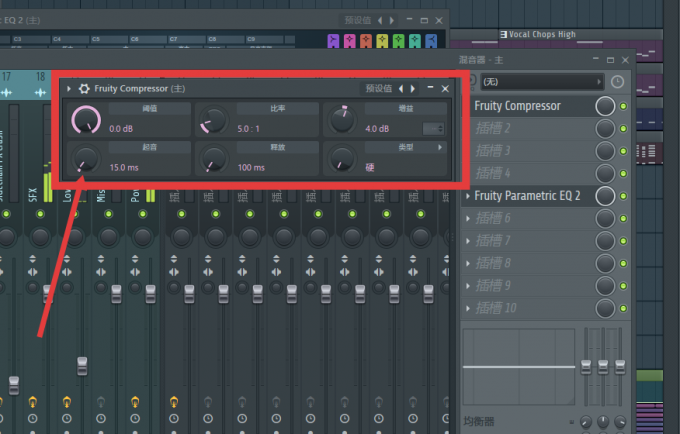Click the purple band icon in EQ 2
Viewport: 680px width, 434px height.
pos(333,41)
